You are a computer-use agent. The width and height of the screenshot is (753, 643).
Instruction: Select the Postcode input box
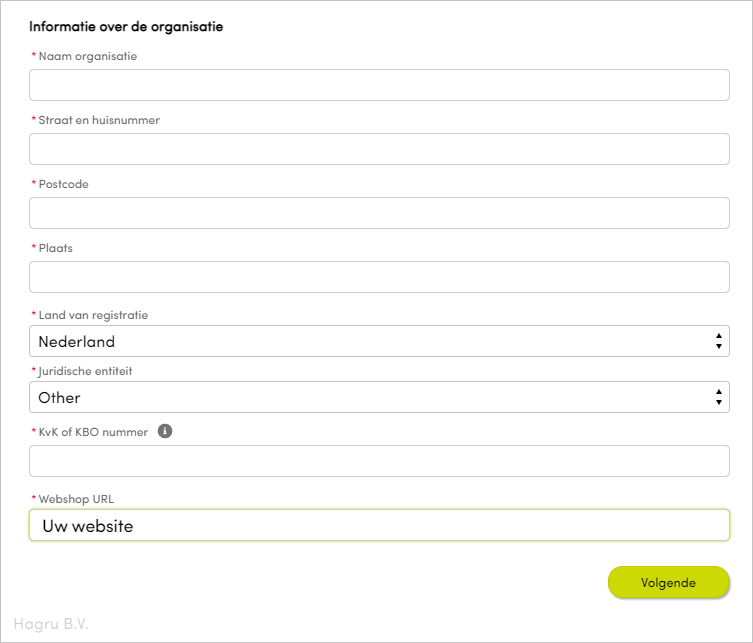[x=379, y=213]
